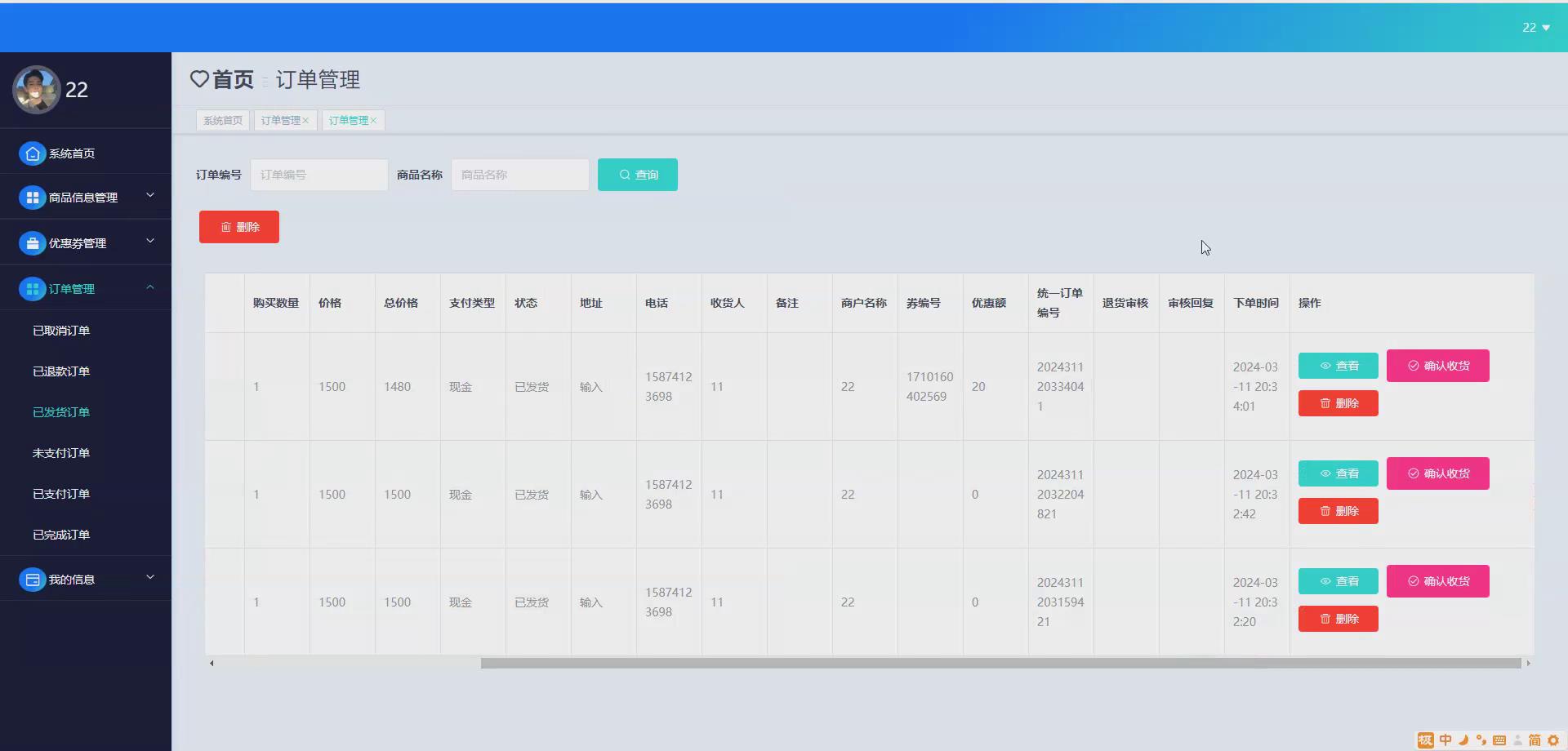Click the heart icon beside 首页
This screenshot has height=751, width=1568.
(199, 79)
